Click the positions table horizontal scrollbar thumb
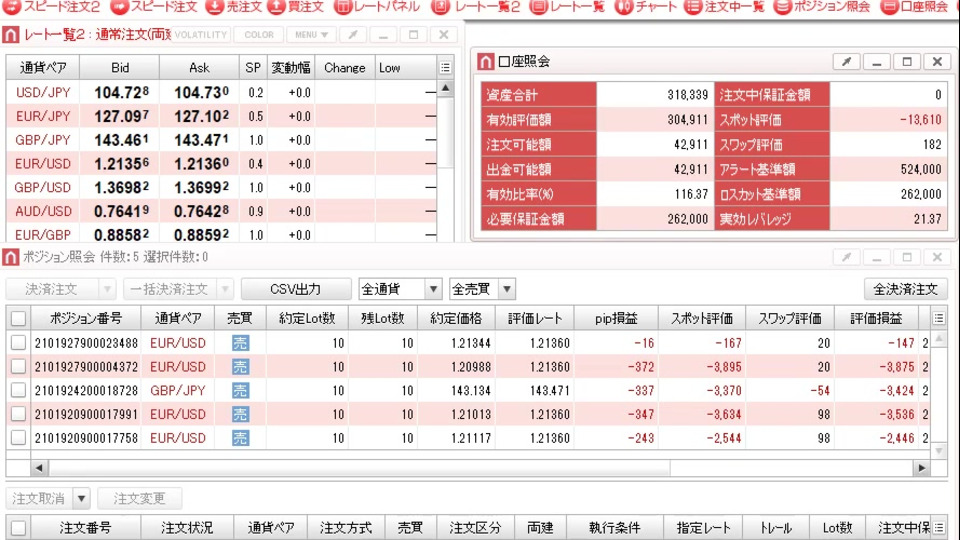Image resolution: width=960 pixels, height=540 pixels. [359, 468]
